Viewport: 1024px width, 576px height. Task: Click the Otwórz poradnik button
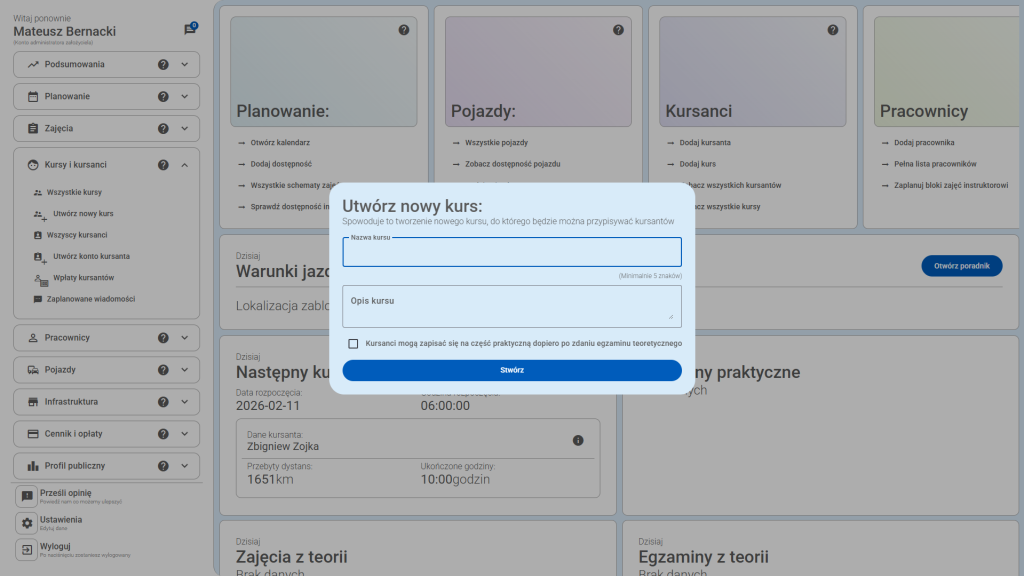coord(961,266)
